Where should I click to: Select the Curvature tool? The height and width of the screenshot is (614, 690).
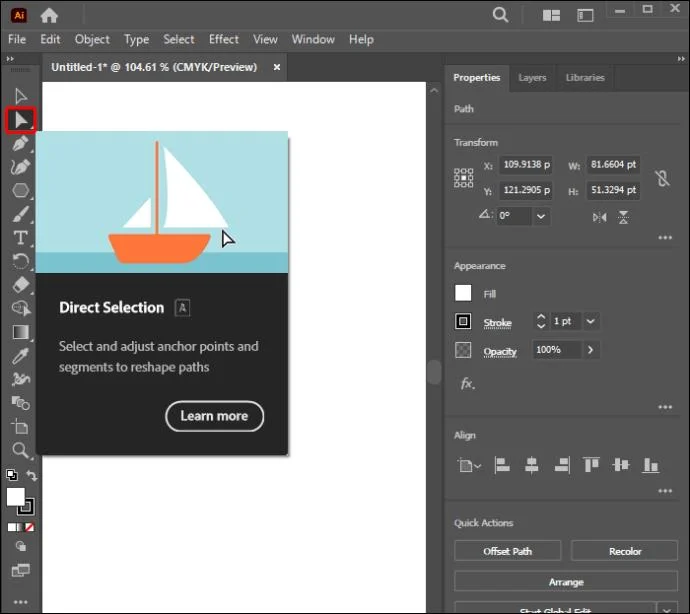coord(20,167)
